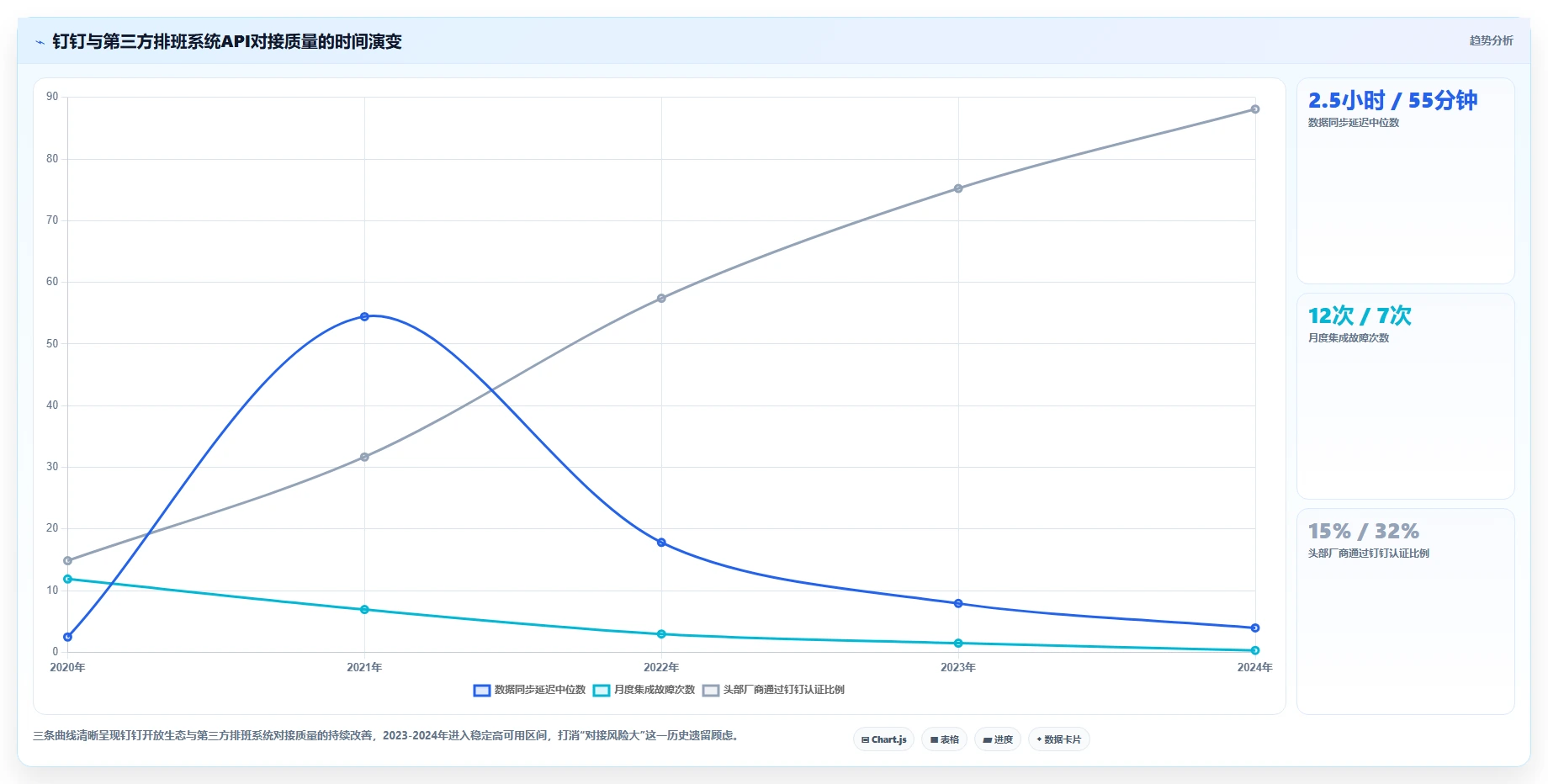Image resolution: width=1548 pixels, height=784 pixels.
Task: Click the 2022年 axis label
Action: [x=661, y=667]
